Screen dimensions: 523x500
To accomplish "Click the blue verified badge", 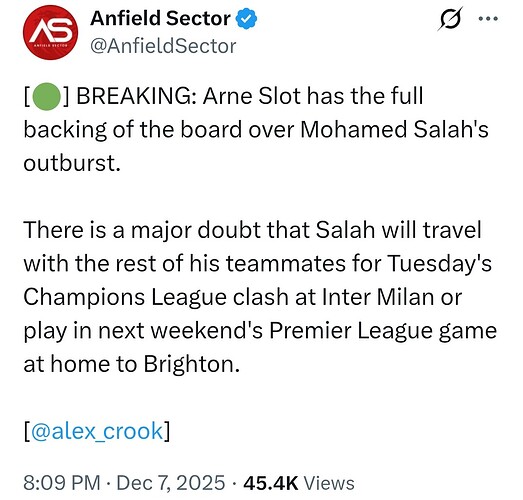I will pos(246,19).
